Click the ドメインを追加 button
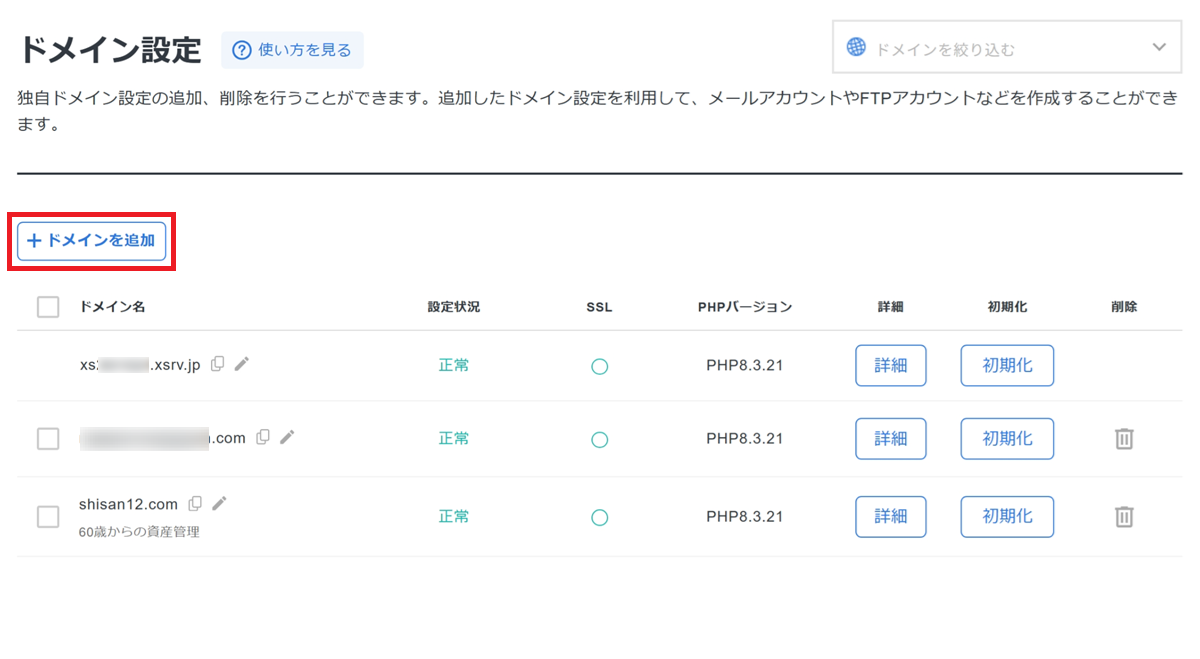Screen dimensions: 1200x659 click(x=92, y=241)
